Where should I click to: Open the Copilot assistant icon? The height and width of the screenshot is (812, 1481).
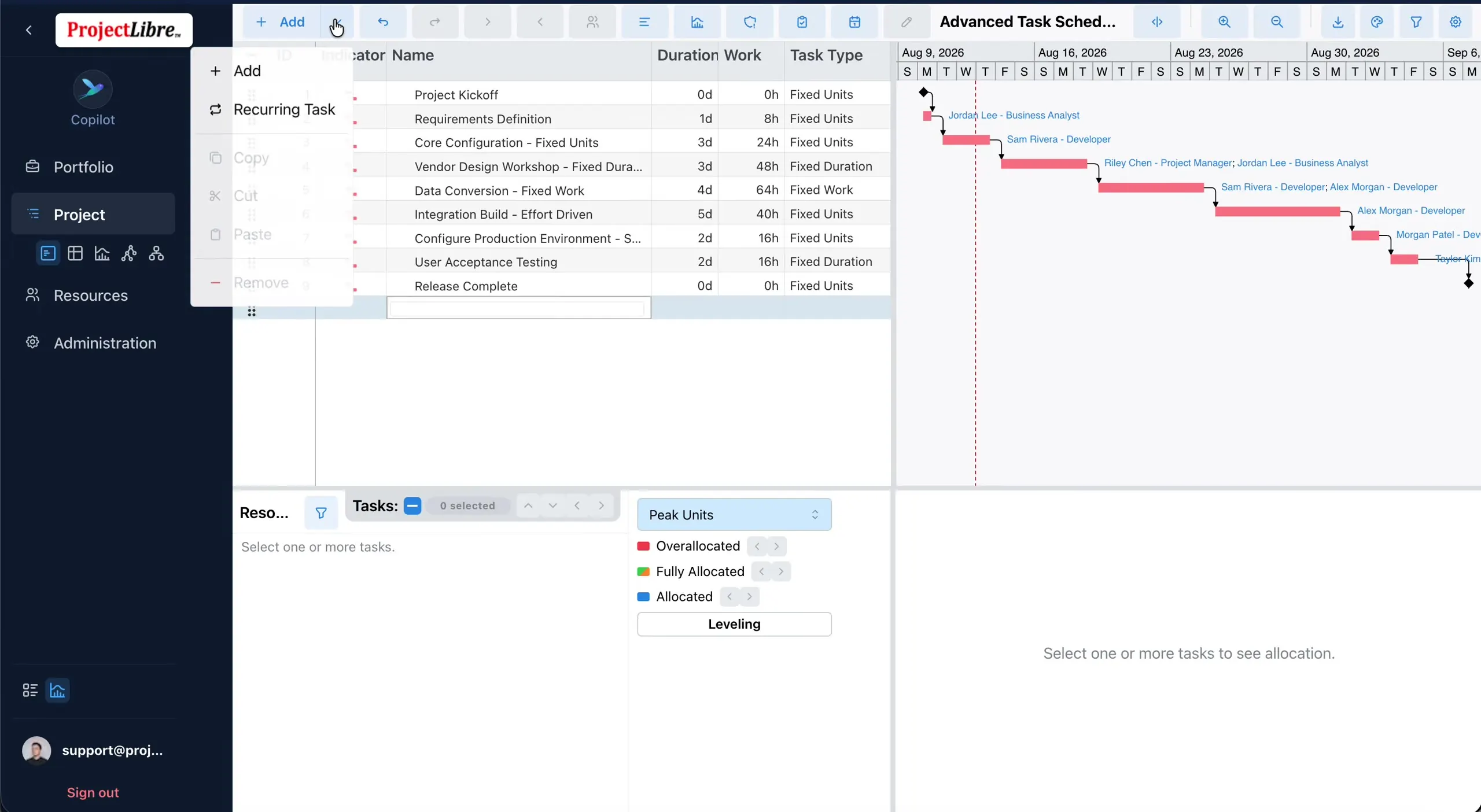93,89
